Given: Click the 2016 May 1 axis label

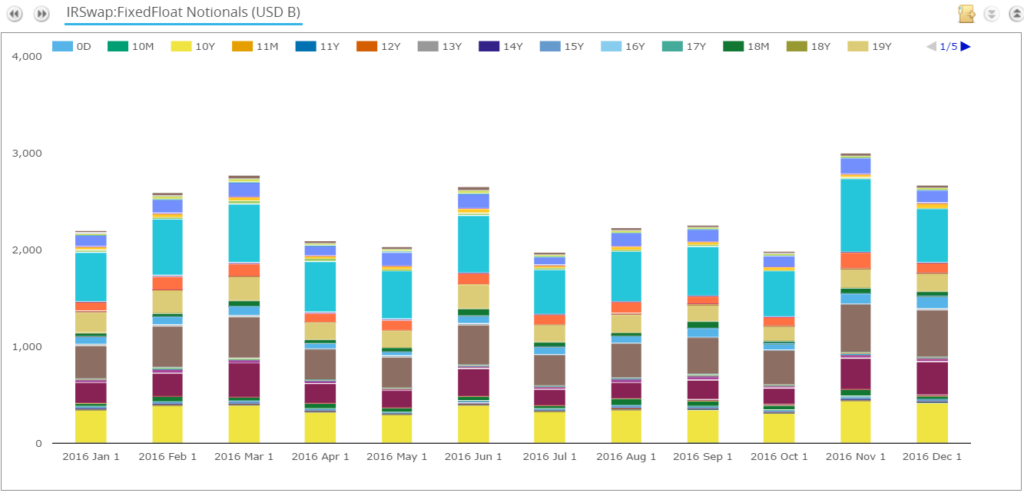Looking at the screenshot, I should 396,456.
